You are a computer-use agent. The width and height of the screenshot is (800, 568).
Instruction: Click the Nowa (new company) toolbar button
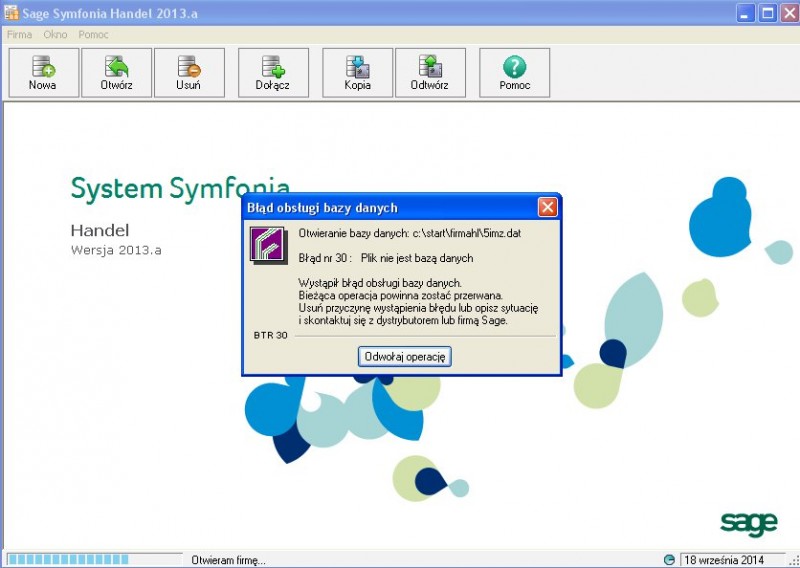click(44, 73)
